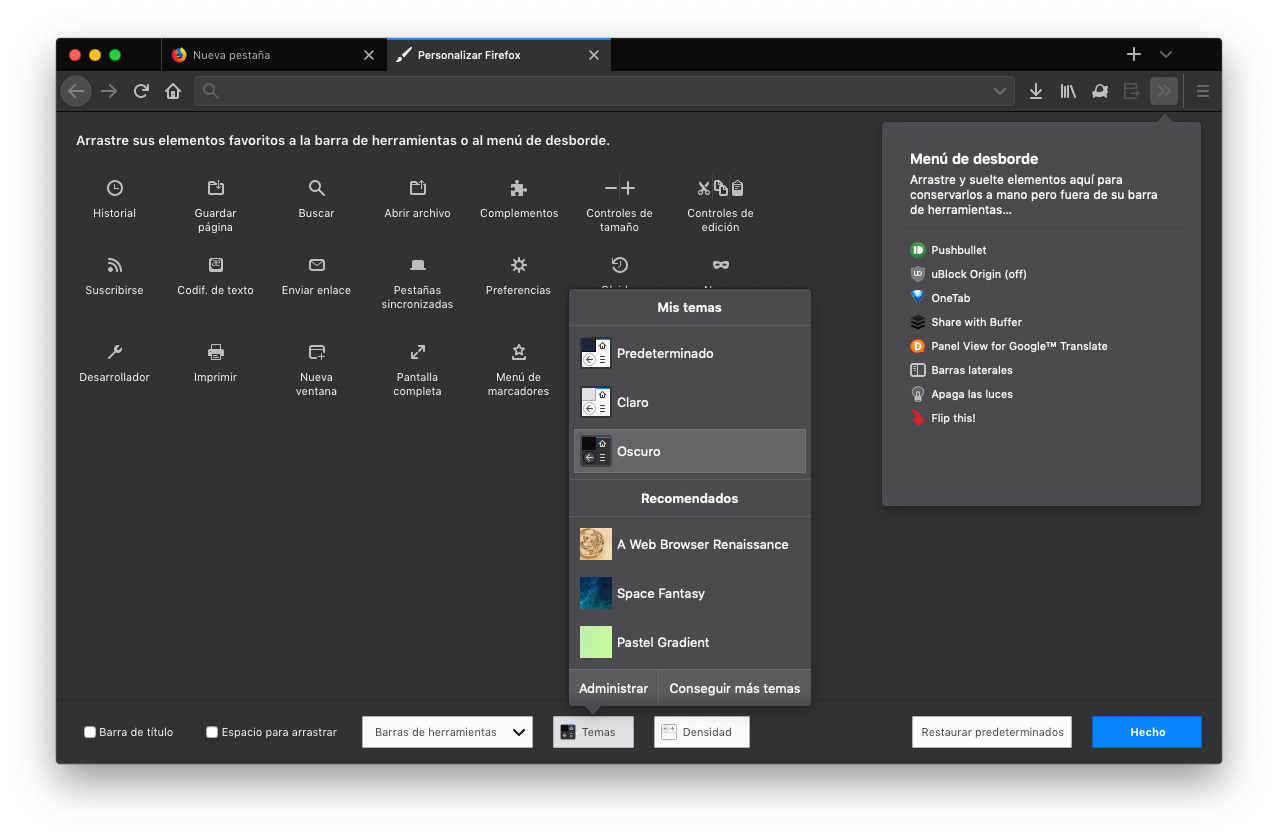Click the Controles de edición icons

pos(721,188)
